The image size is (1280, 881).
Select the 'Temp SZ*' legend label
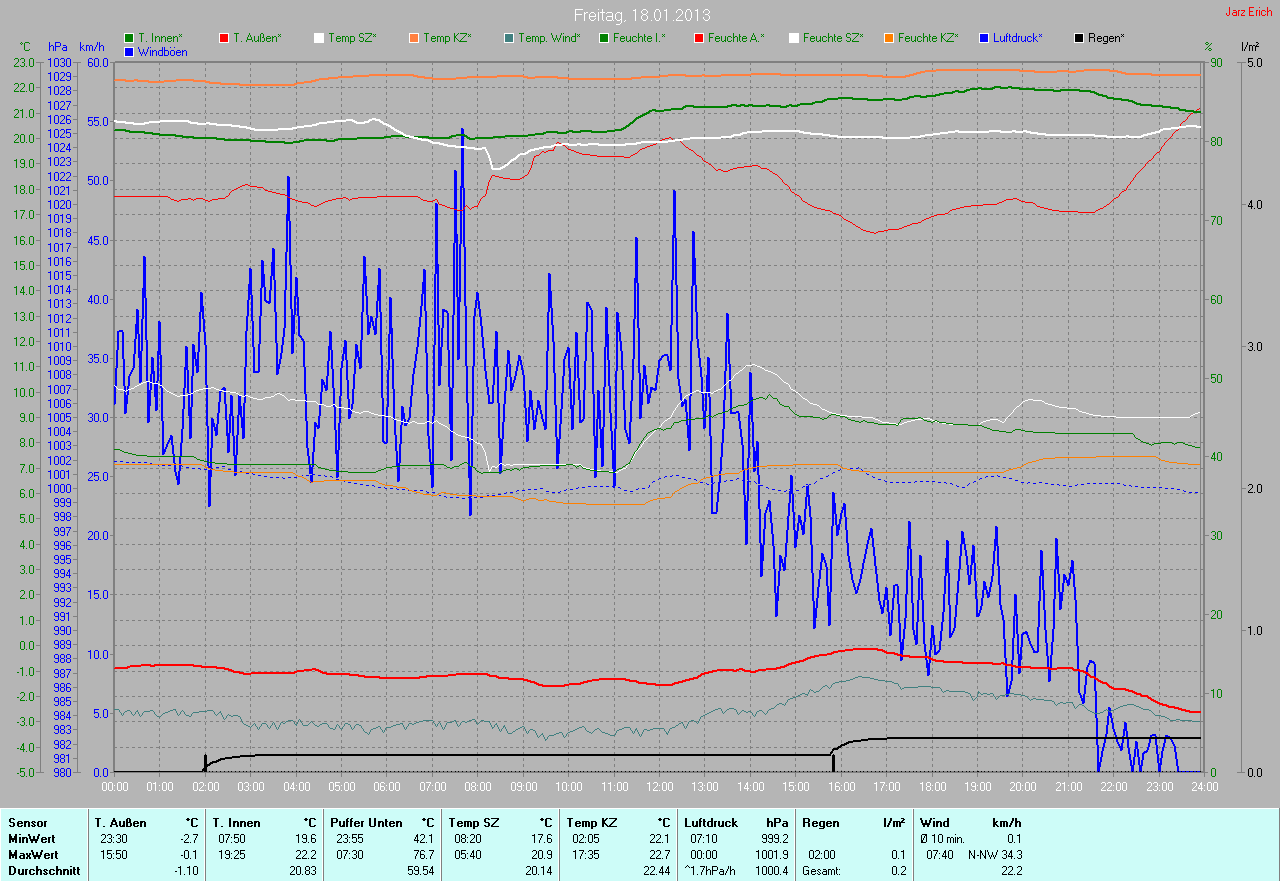point(352,38)
